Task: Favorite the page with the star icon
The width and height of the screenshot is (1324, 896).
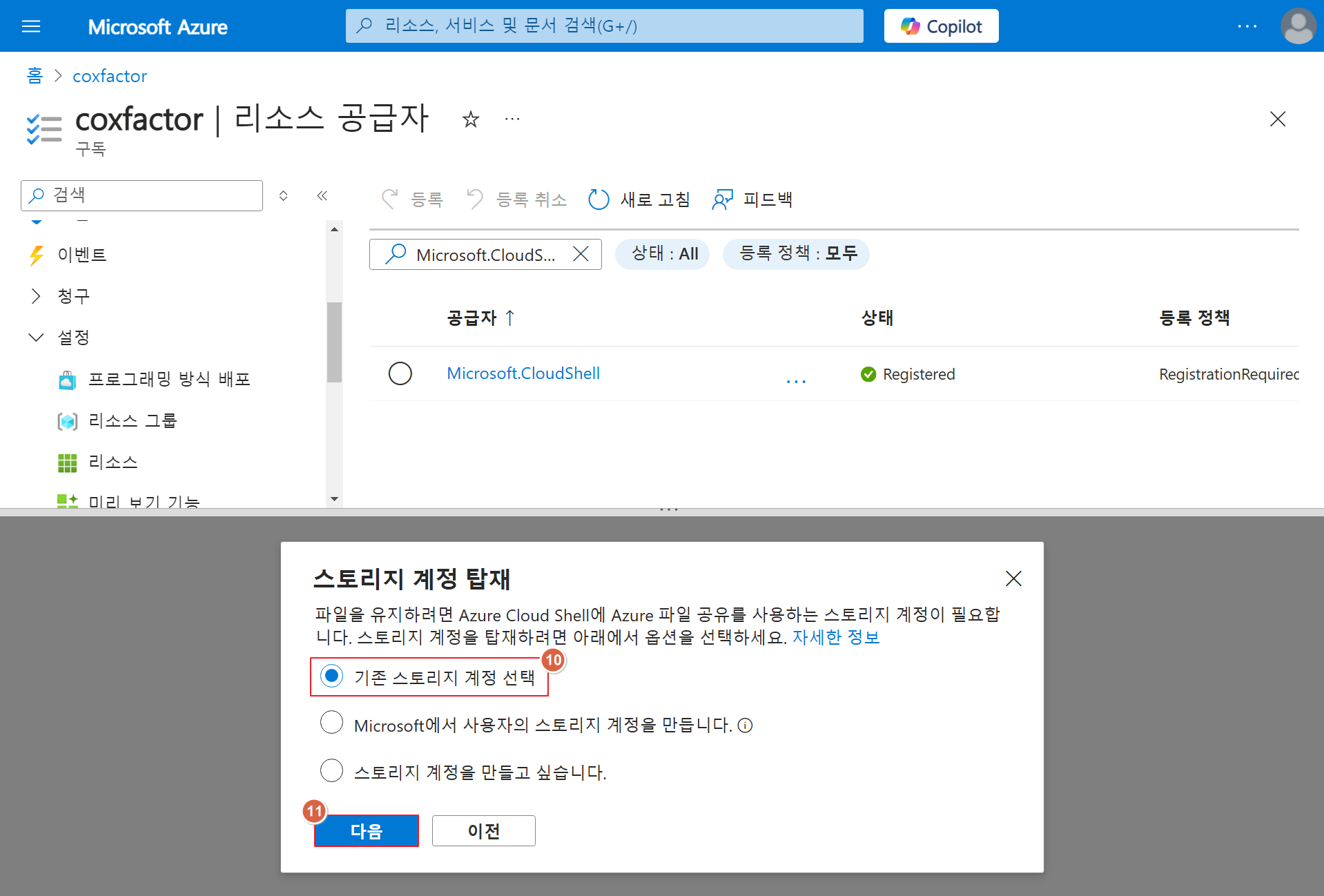Action: (x=471, y=119)
